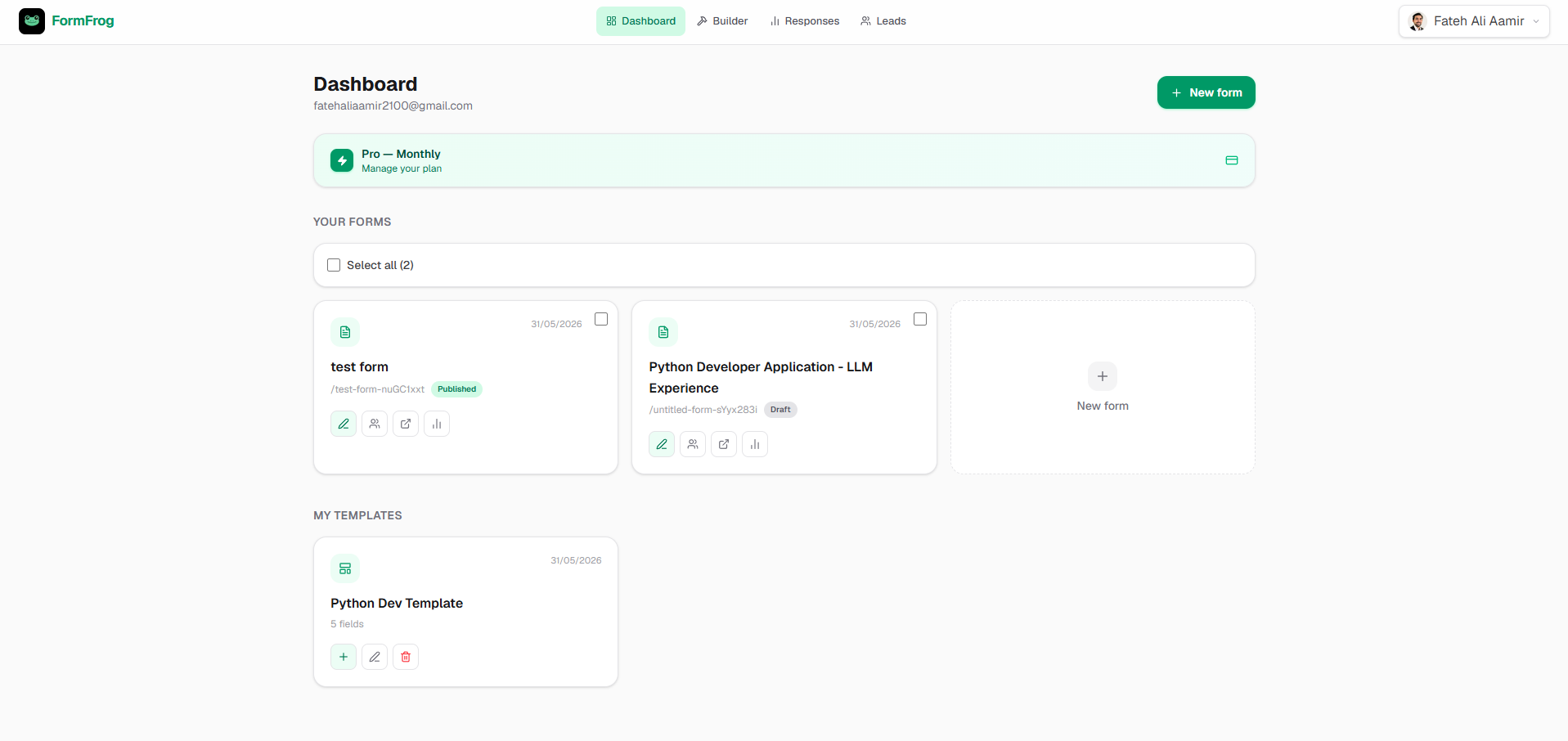Click the 5 fields text on the template
The height and width of the screenshot is (741, 1568).
pos(347,624)
